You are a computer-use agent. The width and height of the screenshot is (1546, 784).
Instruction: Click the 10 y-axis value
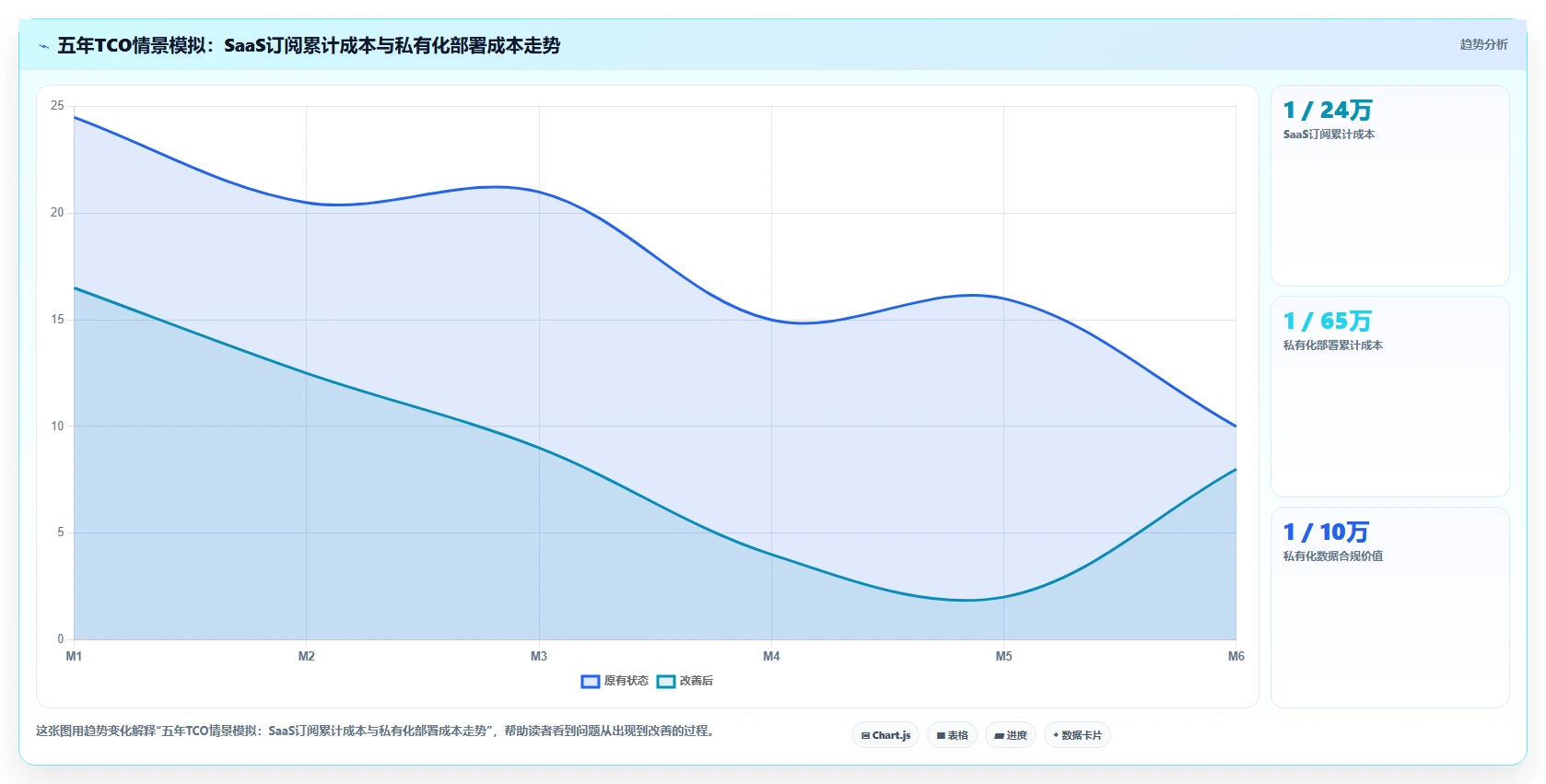57,426
